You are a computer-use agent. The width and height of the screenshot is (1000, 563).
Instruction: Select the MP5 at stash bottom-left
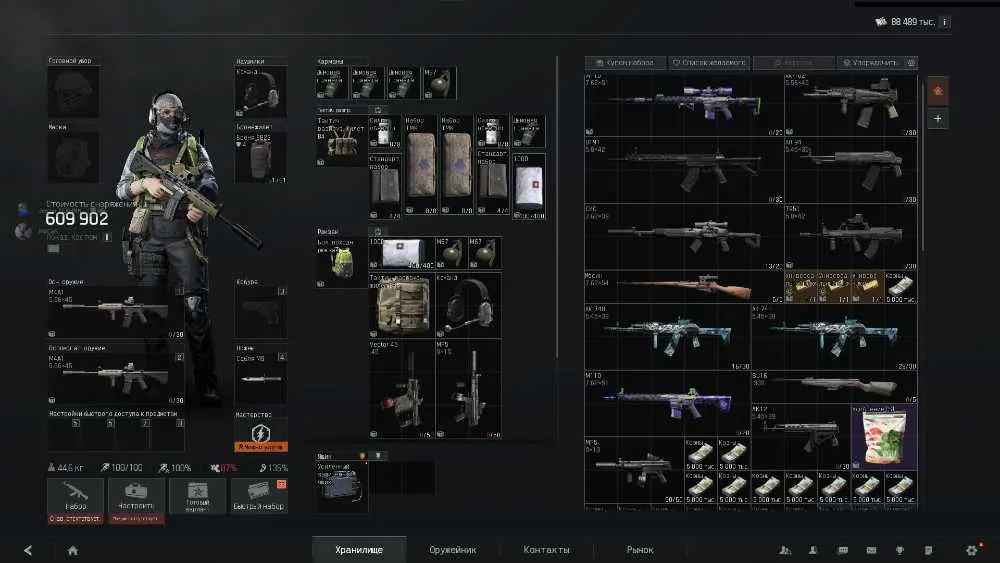point(634,471)
